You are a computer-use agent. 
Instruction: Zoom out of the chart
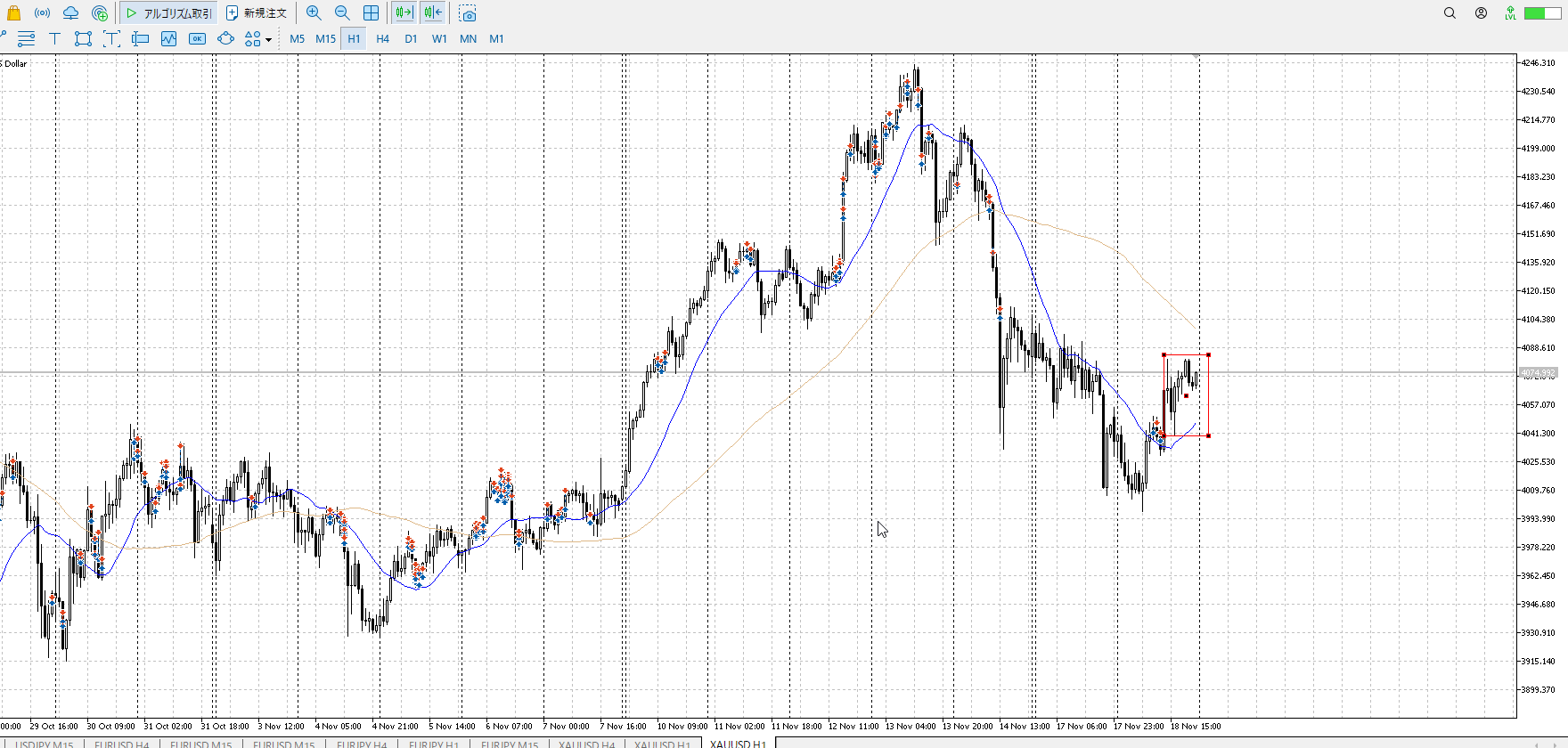[x=342, y=13]
